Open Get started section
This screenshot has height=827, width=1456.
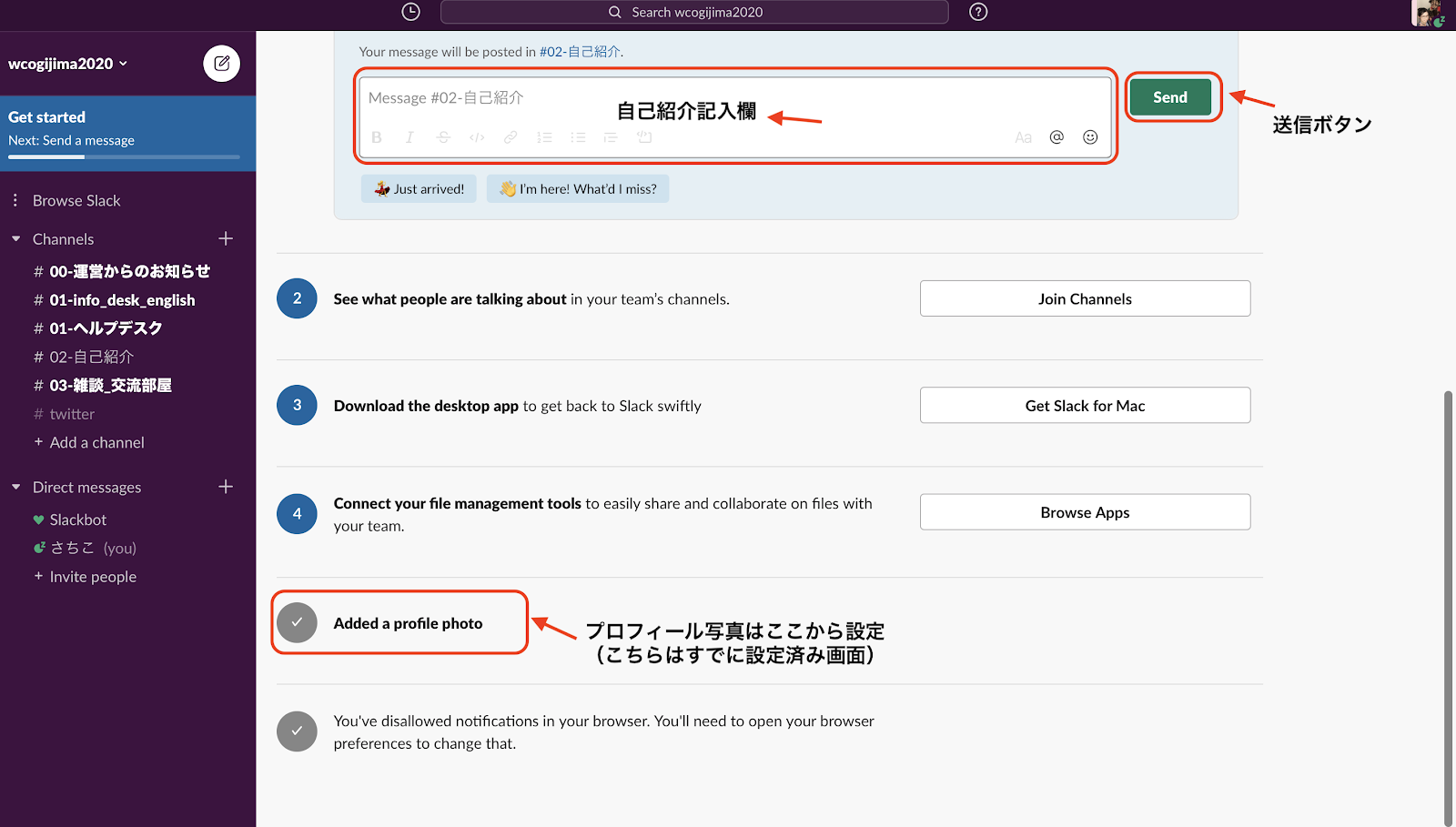[127, 133]
